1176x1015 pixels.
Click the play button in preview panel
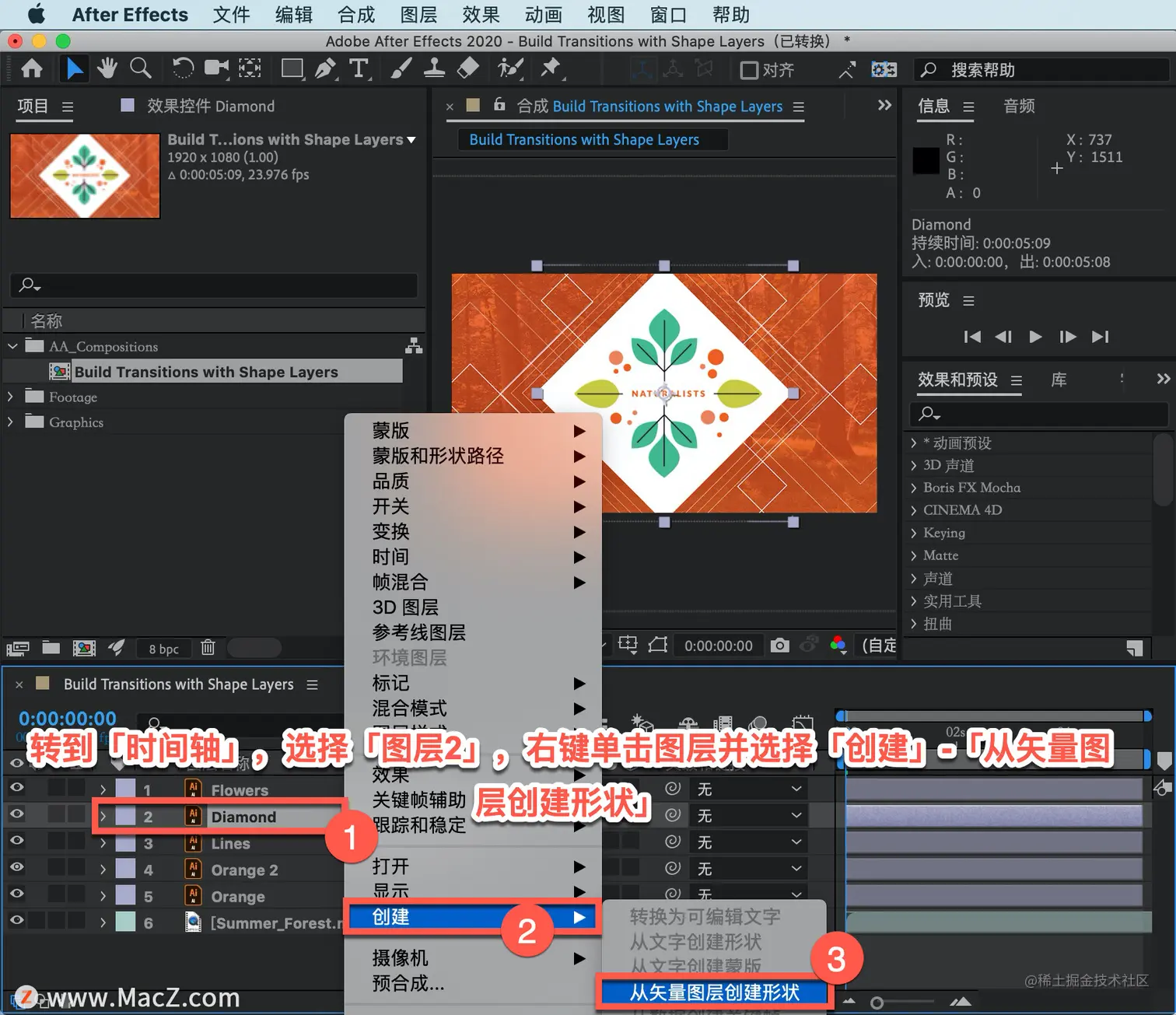1035,337
